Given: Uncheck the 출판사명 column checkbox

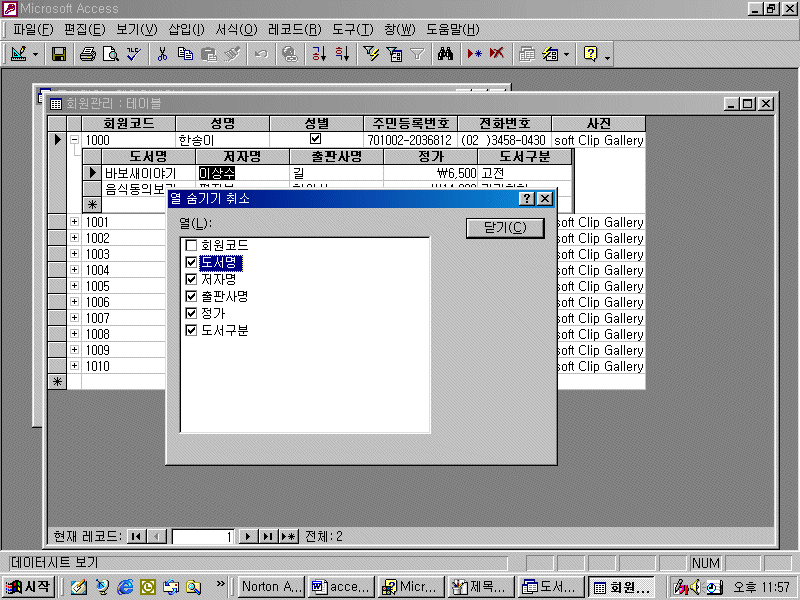Looking at the screenshot, I should pos(191,296).
